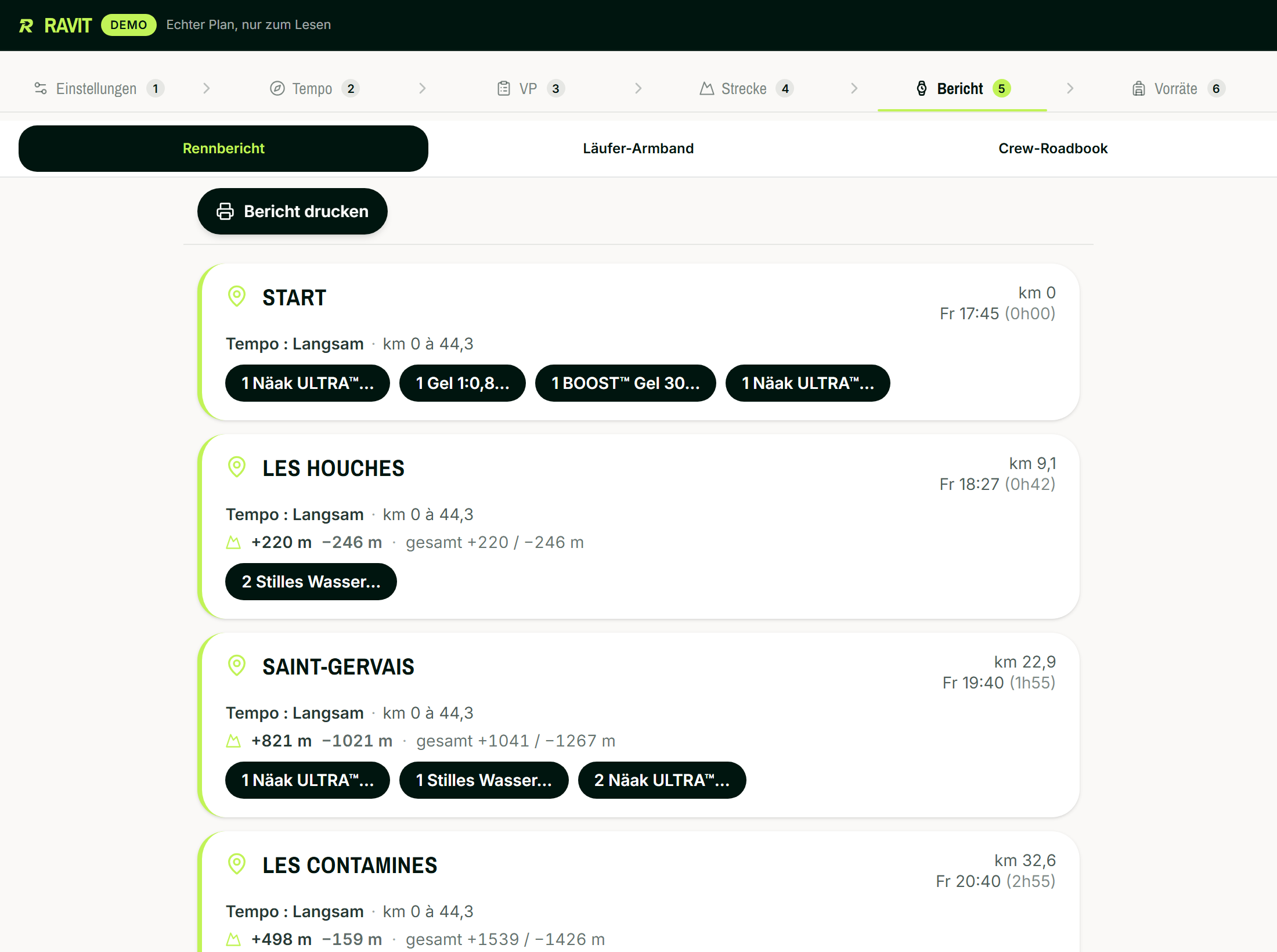1277x952 pixels.
Task: Click the chevron after Einstellungen step
Action: point(207,88)
